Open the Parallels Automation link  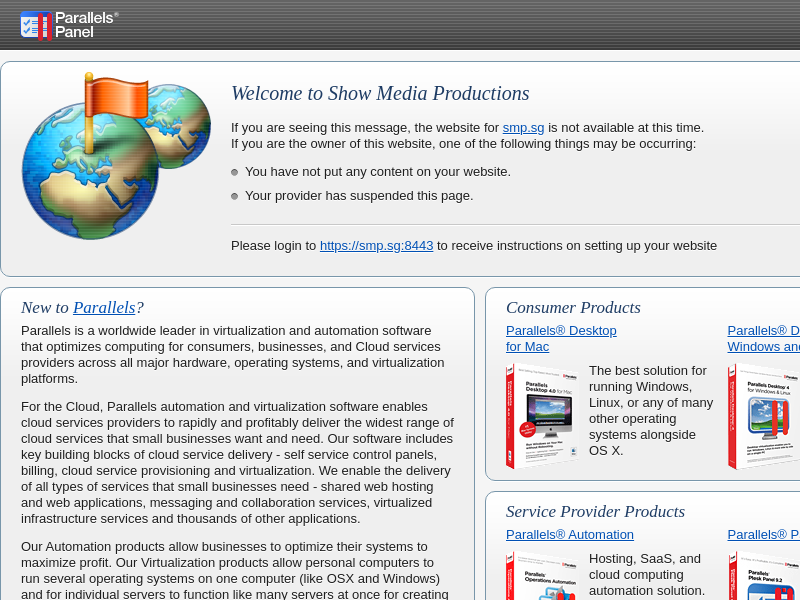coord(570,535)
